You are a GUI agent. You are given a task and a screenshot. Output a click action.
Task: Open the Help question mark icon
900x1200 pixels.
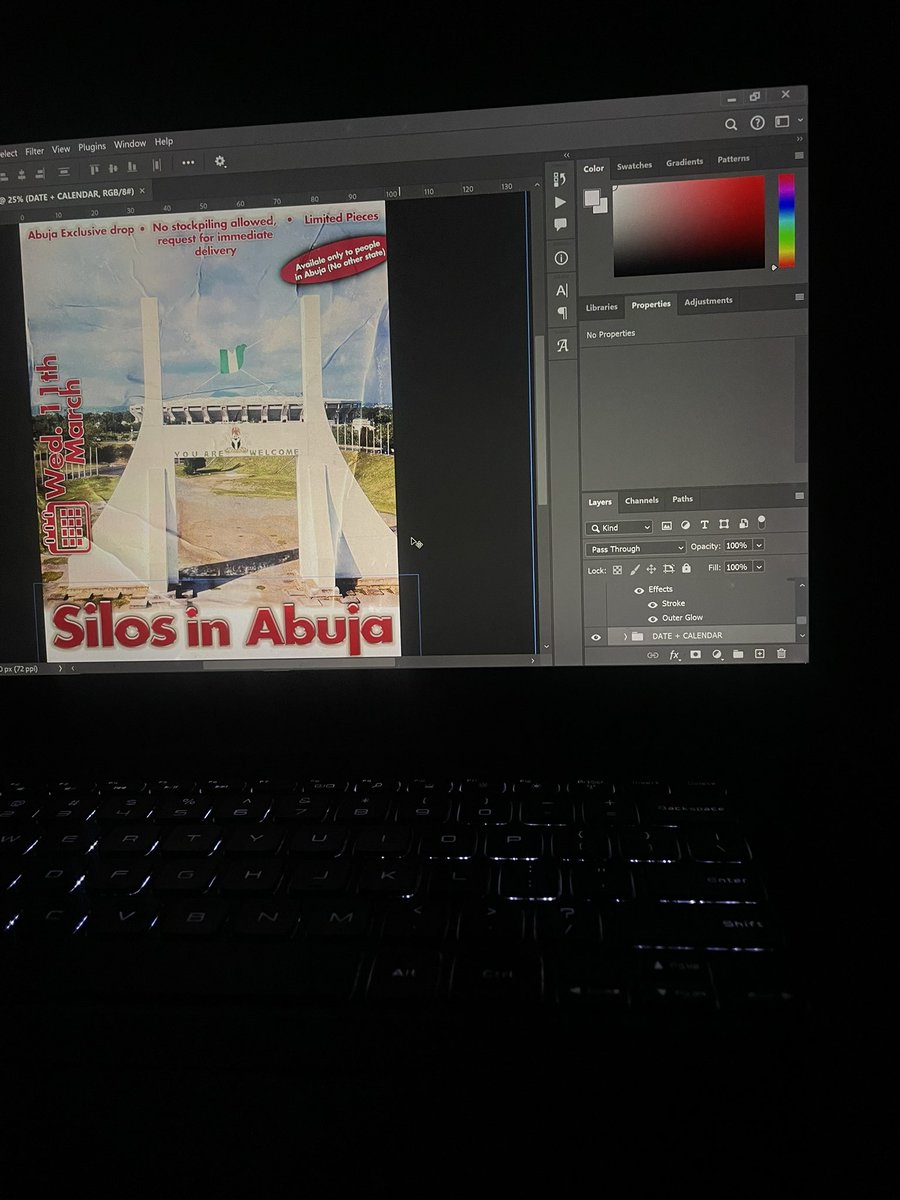pyautogui.click(x=757, y=123)
